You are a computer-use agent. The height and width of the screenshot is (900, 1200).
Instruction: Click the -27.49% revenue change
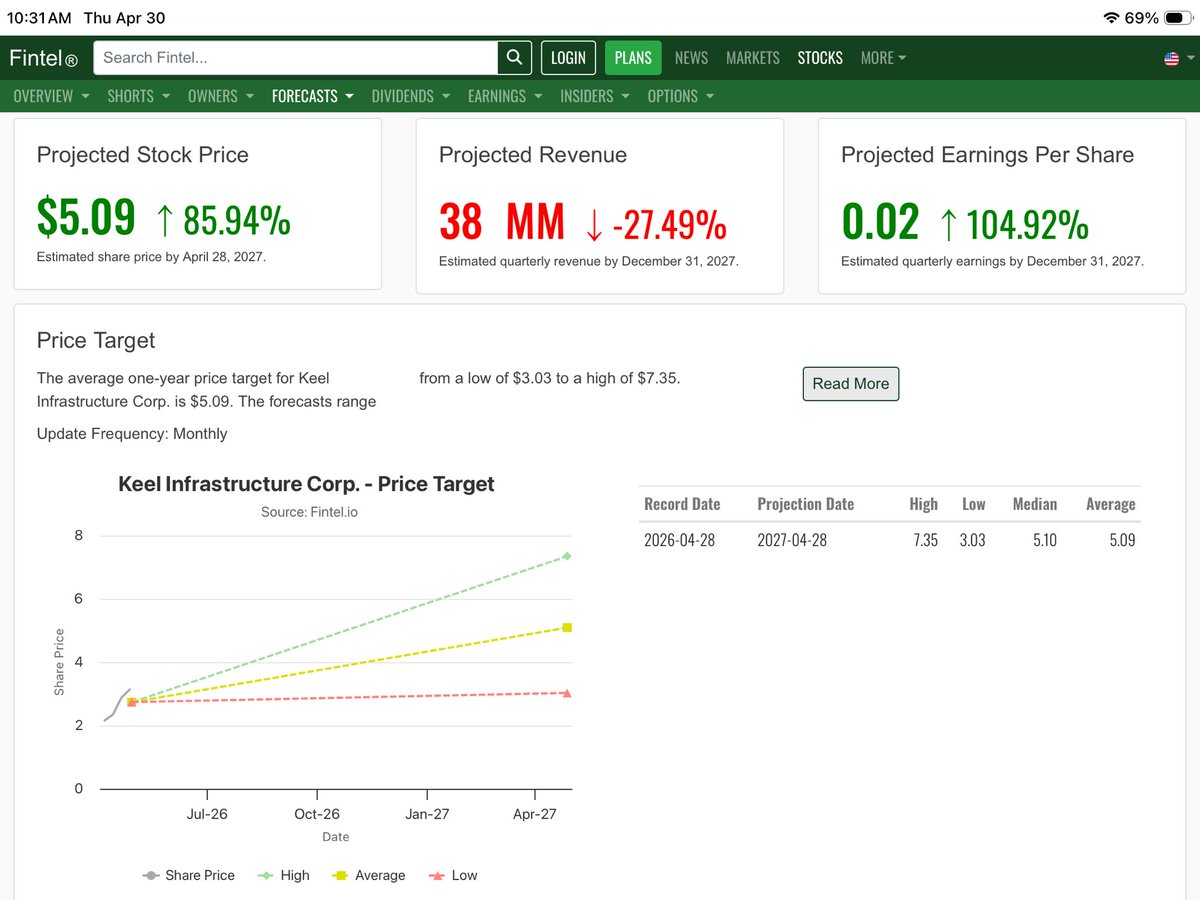[x=655, y=224]
